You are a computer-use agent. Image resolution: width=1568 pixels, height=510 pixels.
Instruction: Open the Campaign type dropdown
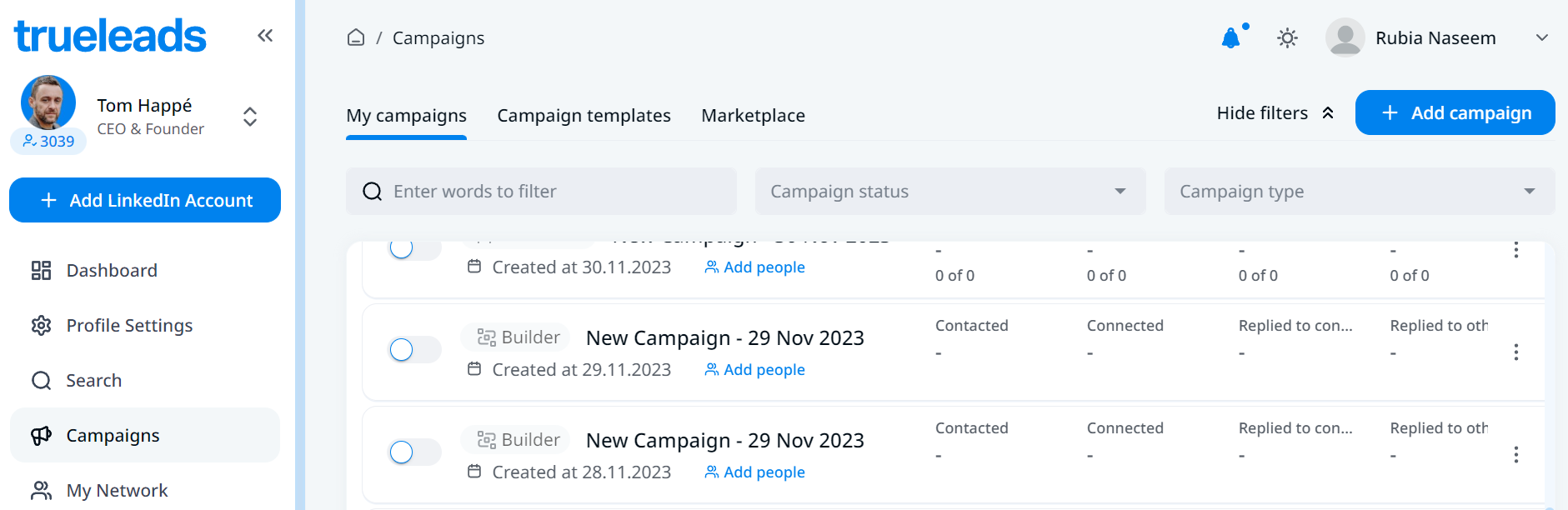pyautogui.click(x=1359, y=192)
